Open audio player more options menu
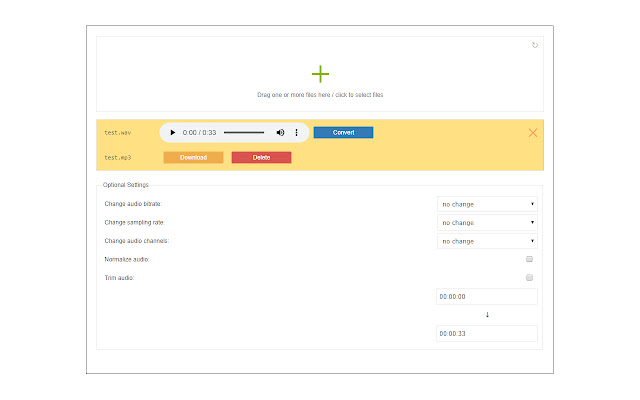The width and height of the screenshot is (640, 400). click(x=296, y=133)
